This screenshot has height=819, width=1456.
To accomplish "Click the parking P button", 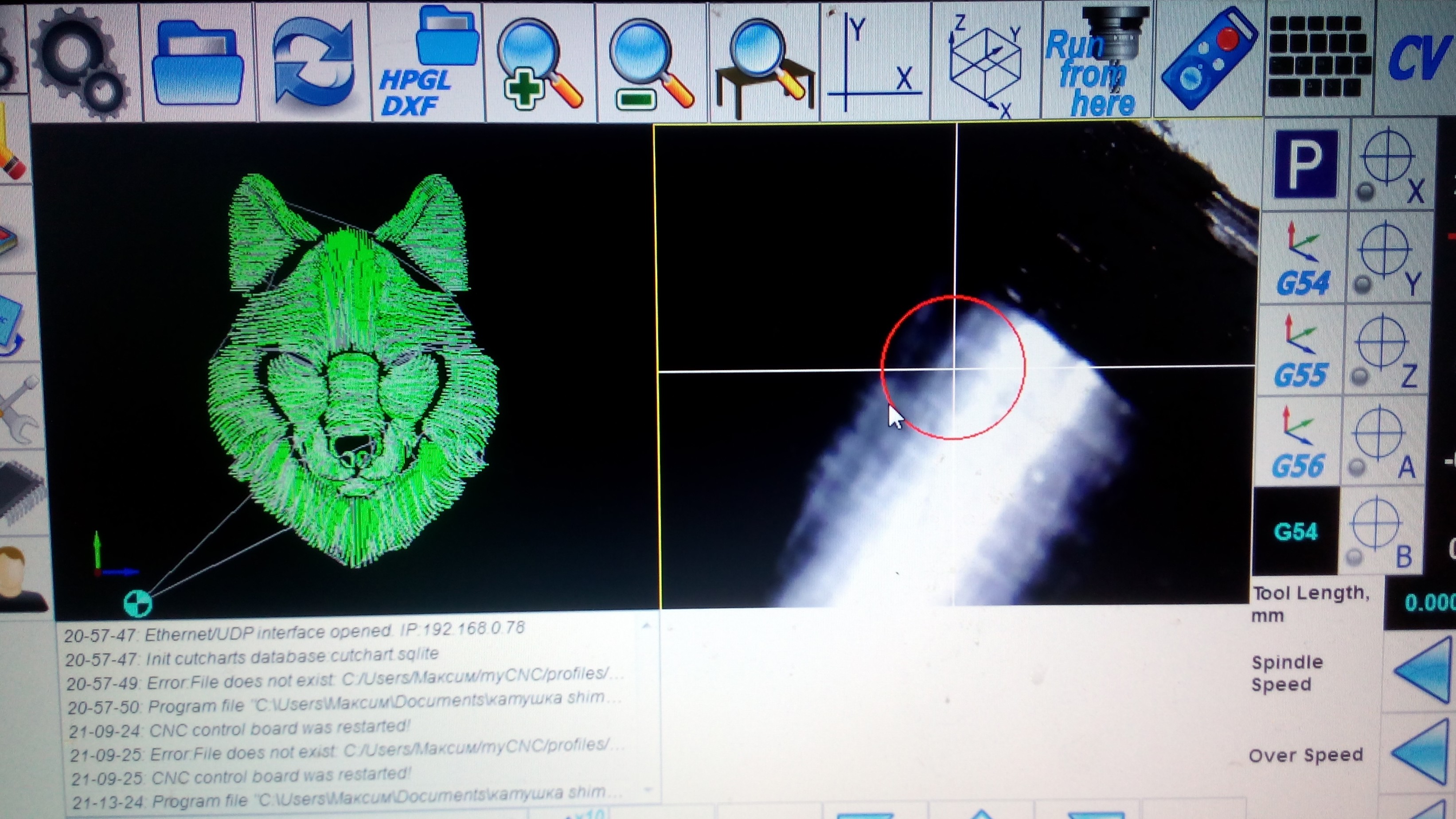I will pos(1306,164).
